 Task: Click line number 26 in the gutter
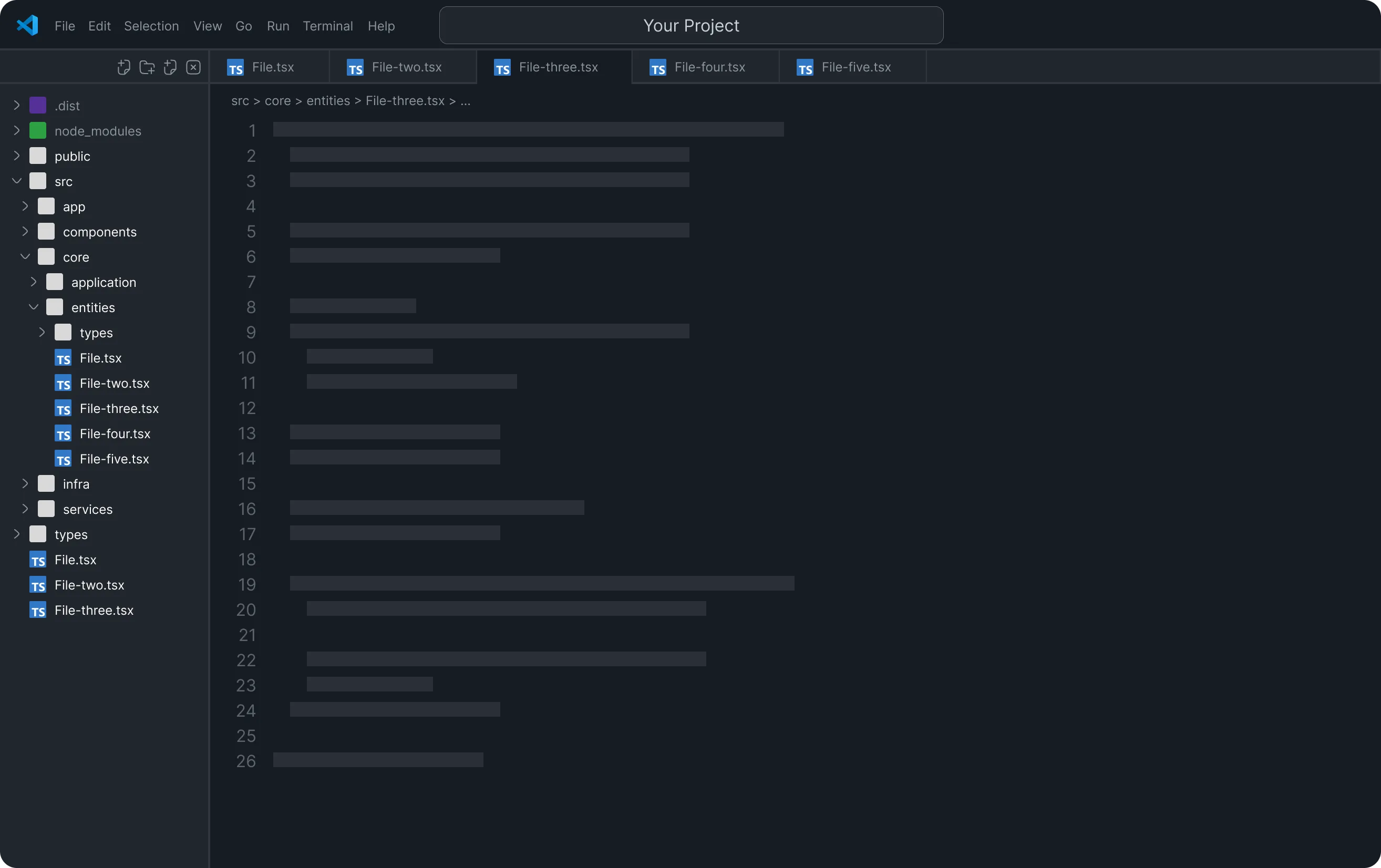coord(246,761)
